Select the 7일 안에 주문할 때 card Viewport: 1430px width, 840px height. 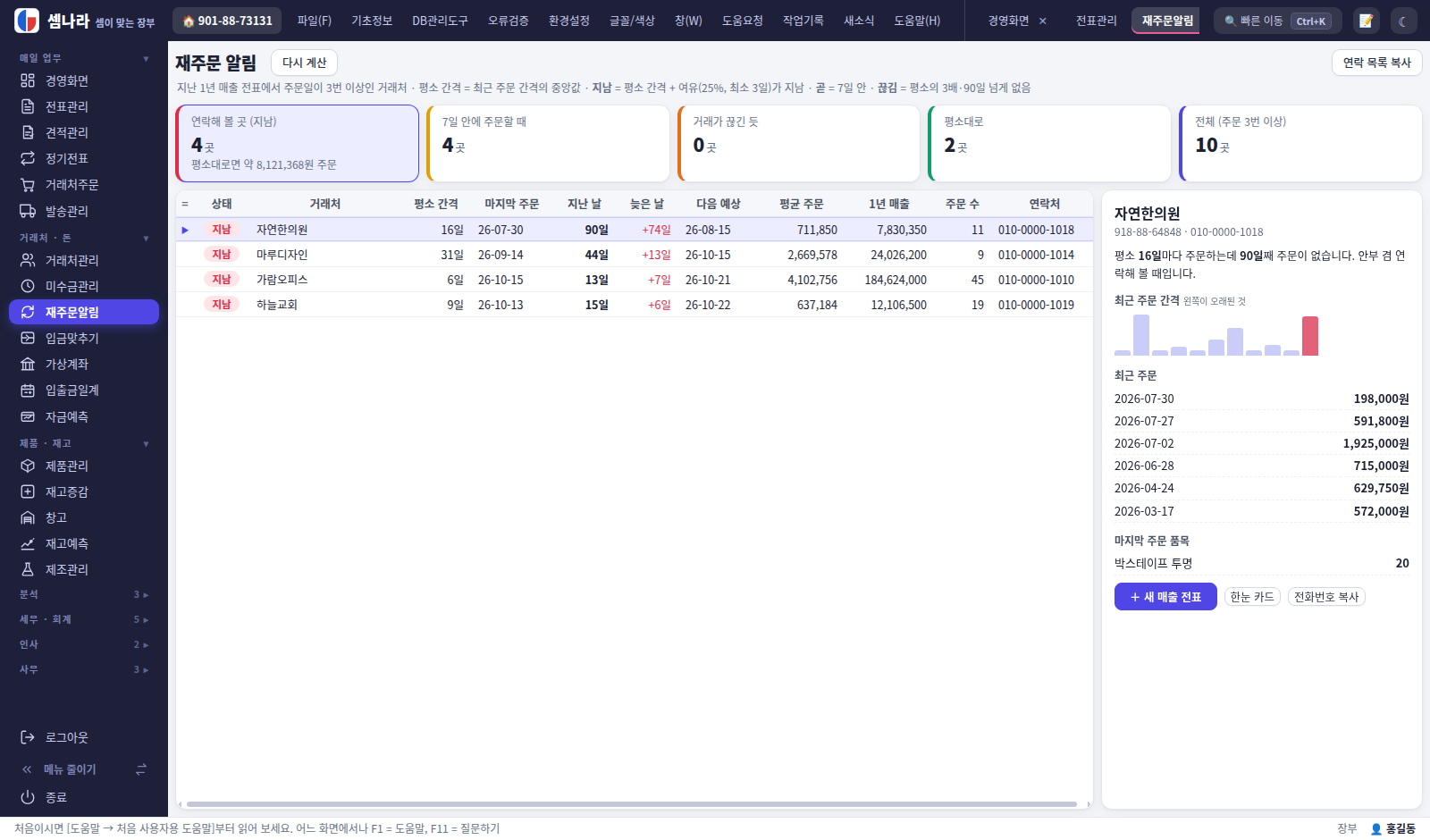(548, 143)
